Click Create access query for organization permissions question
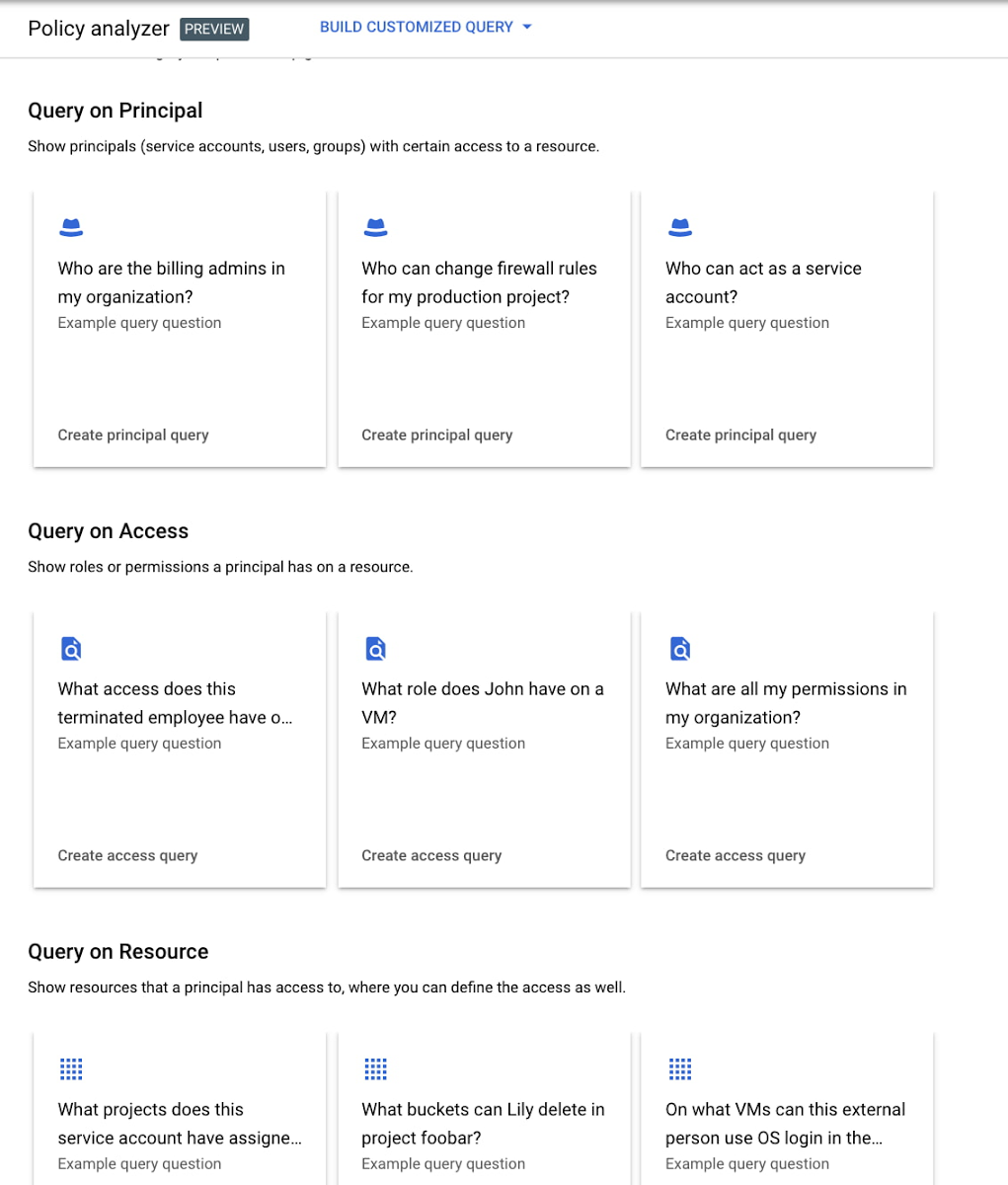Screen dimensions: 1008x1185 point(735,855)
